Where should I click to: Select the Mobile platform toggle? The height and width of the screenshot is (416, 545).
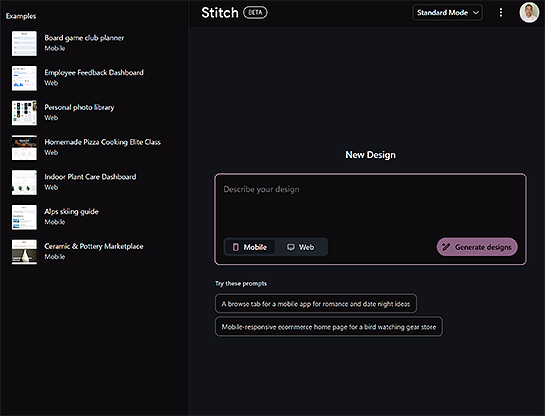pos(250,247)
